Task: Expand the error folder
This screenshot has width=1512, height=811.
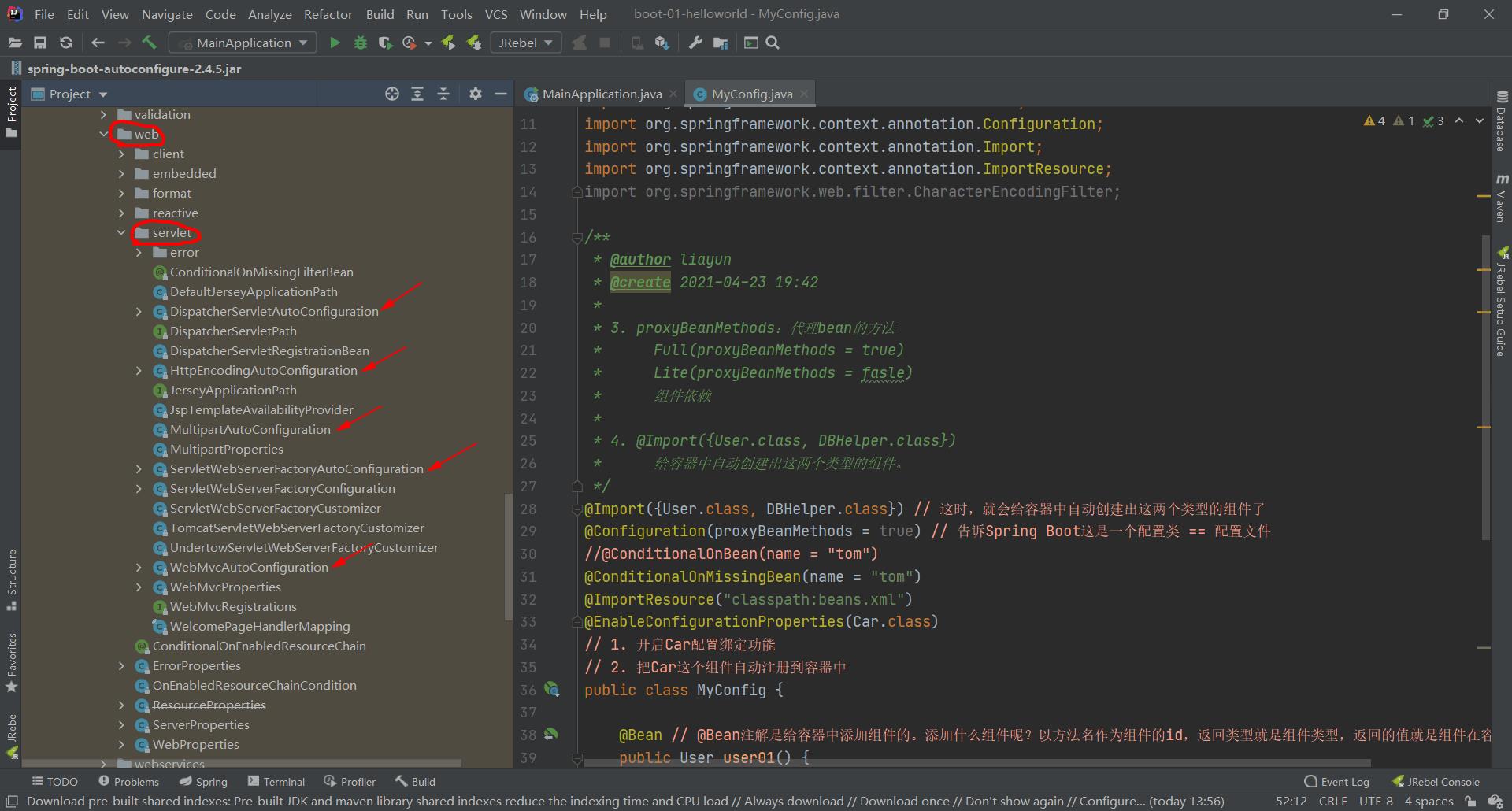Action: click(139, 253)
